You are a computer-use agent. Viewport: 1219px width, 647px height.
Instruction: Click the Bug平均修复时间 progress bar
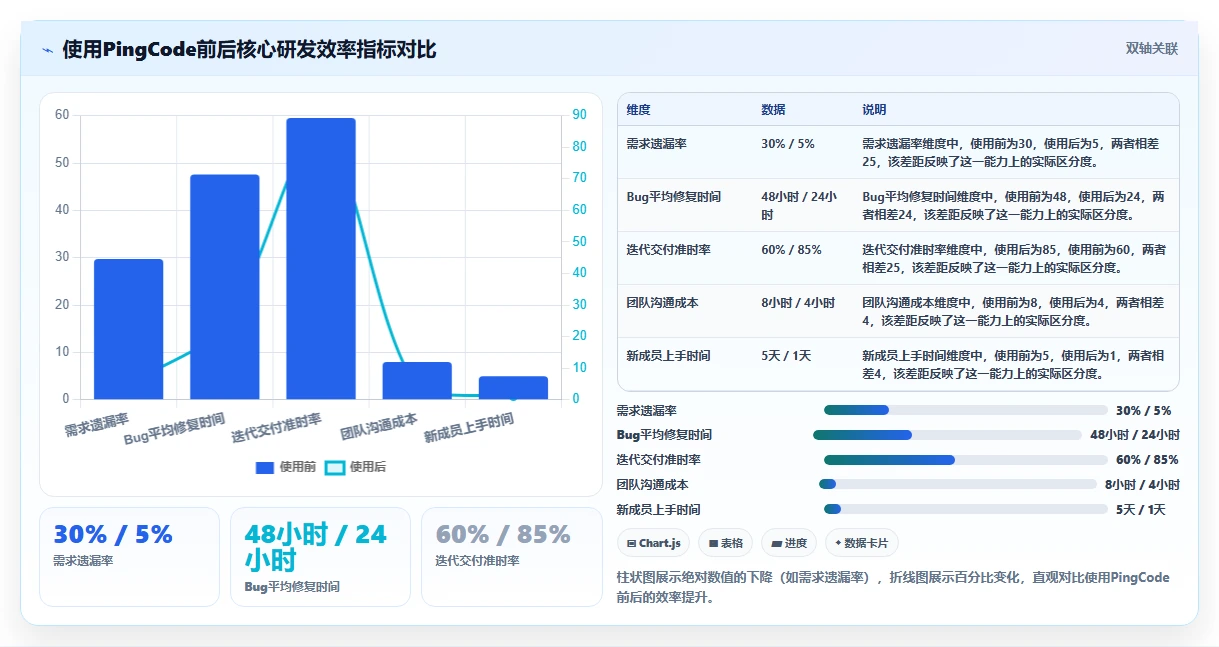pos(947,435)
